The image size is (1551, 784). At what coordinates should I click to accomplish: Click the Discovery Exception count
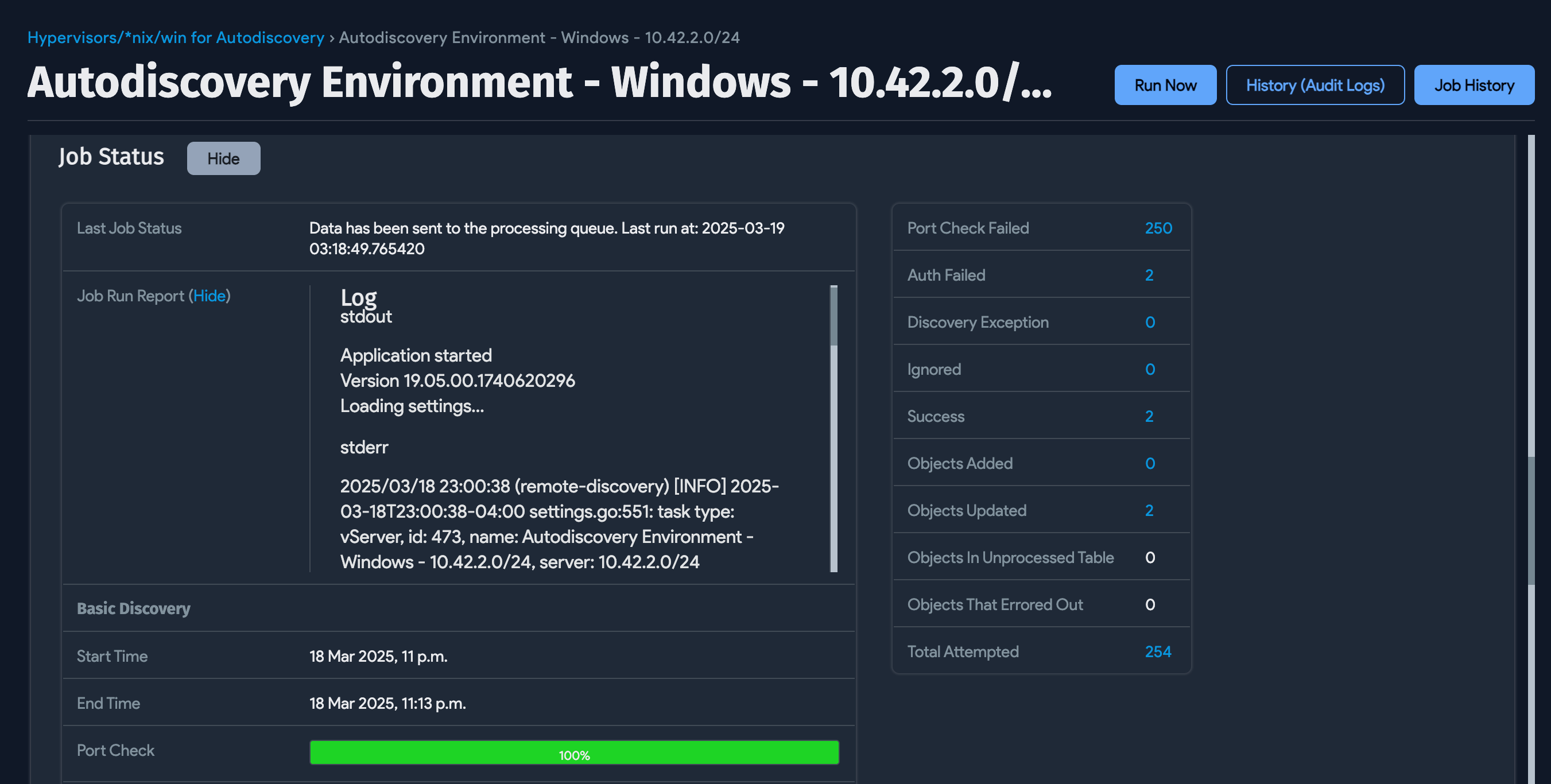coord(1149,322)
